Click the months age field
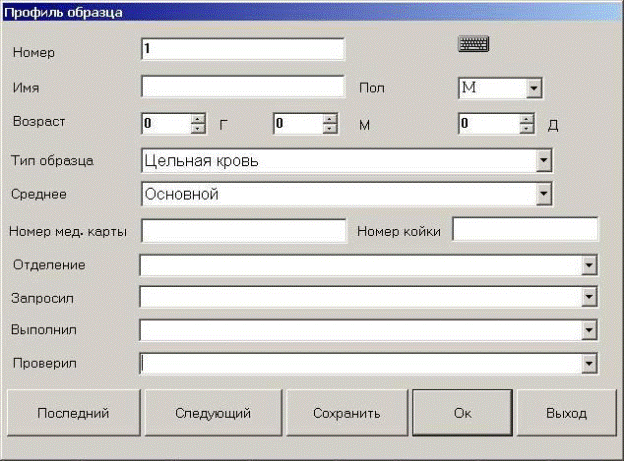The height and width of the screenshot is (461, 624). pos(298,124)
